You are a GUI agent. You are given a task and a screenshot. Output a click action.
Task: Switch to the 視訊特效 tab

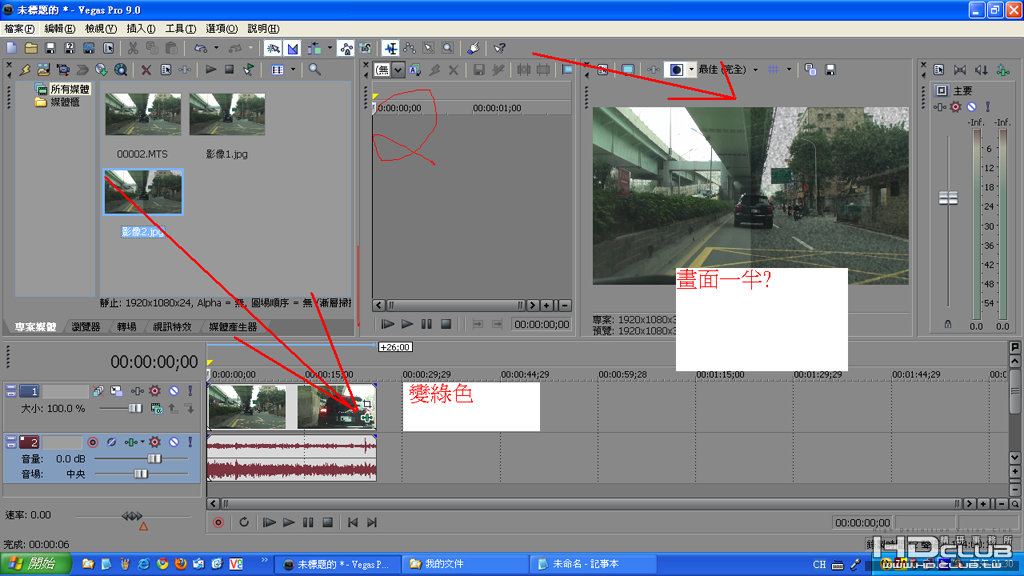tap(171, 327)
